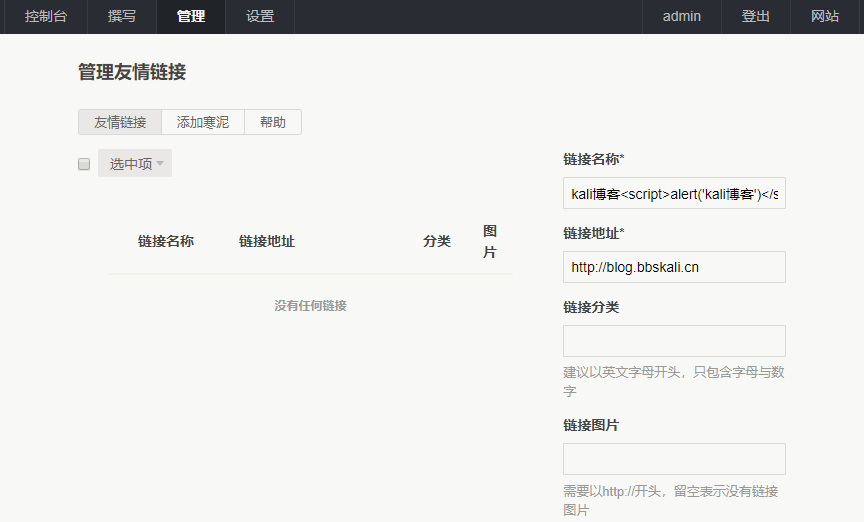The width and height of the screenshot is (864, 522).
Task: Click the 链接分类 field label
Action: (x=591, y=307)
